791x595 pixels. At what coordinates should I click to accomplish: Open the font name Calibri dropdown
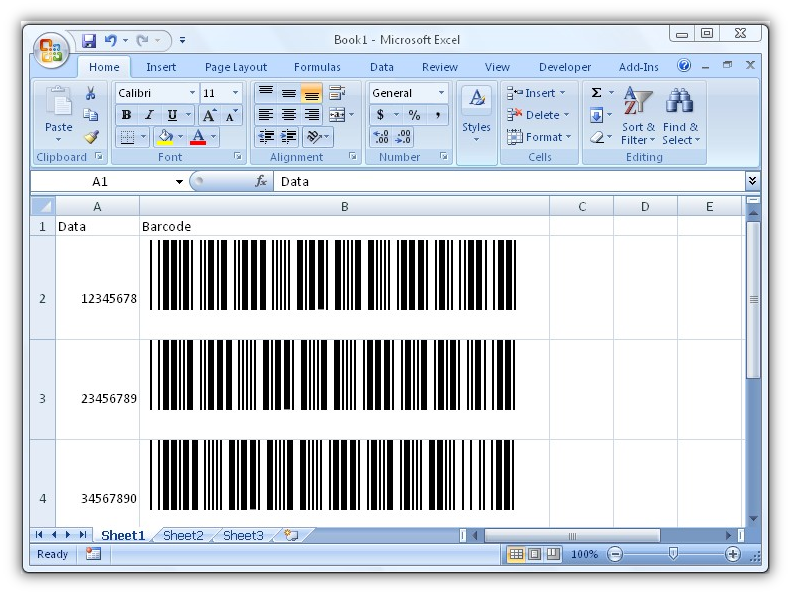coord(192,93)
